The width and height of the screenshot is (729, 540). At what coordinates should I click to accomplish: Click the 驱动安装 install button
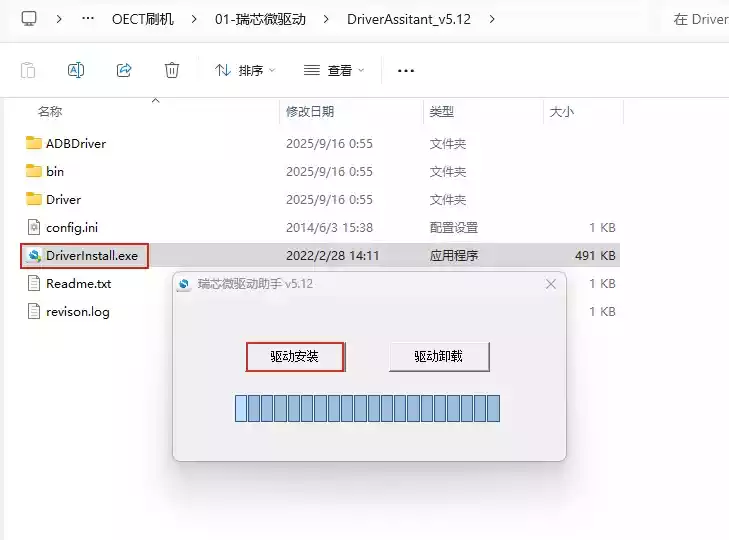pyautogui.click(x=295, y=356)
